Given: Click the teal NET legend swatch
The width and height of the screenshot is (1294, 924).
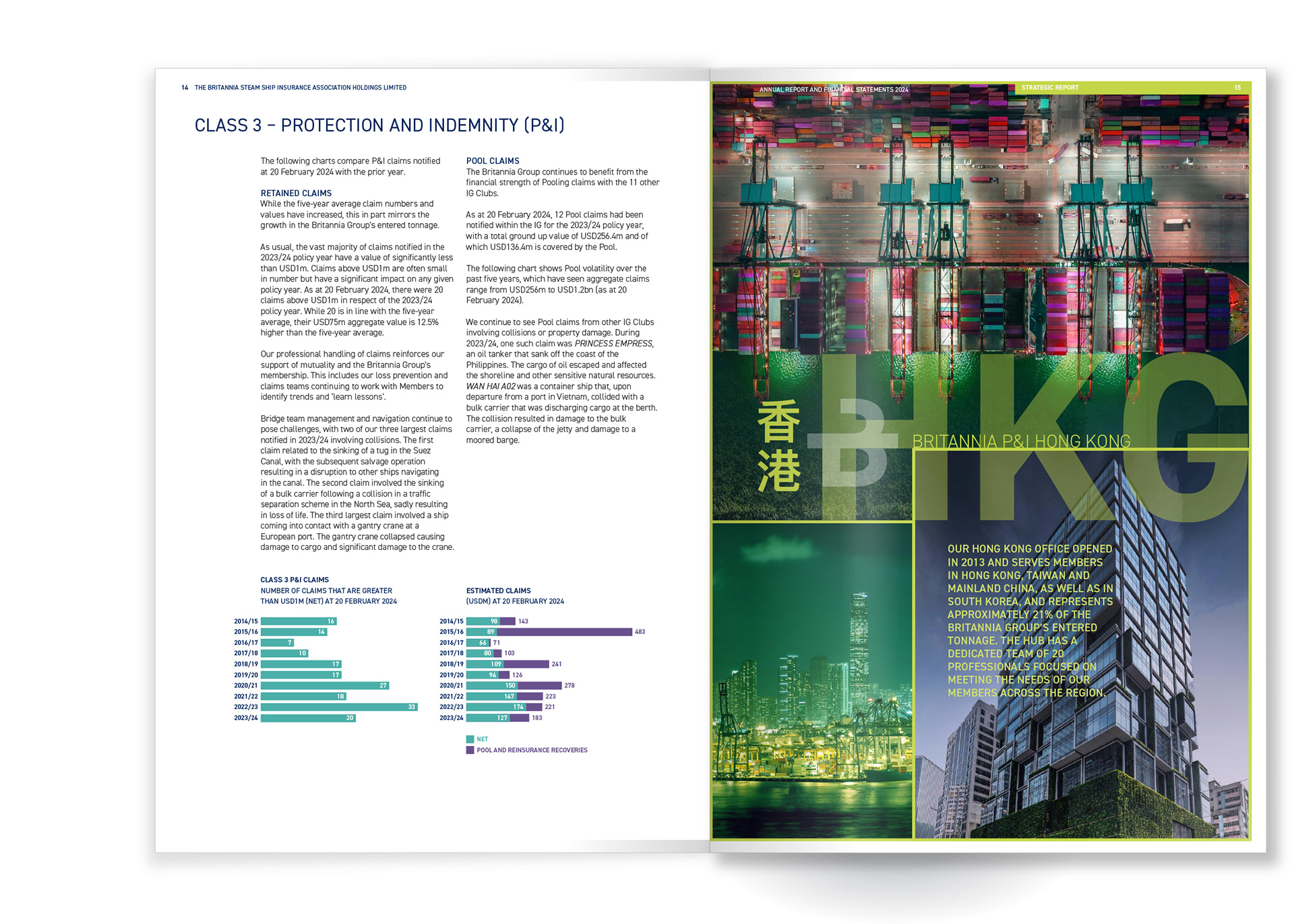Looking at the screenshot, I should tap(470, 739).
